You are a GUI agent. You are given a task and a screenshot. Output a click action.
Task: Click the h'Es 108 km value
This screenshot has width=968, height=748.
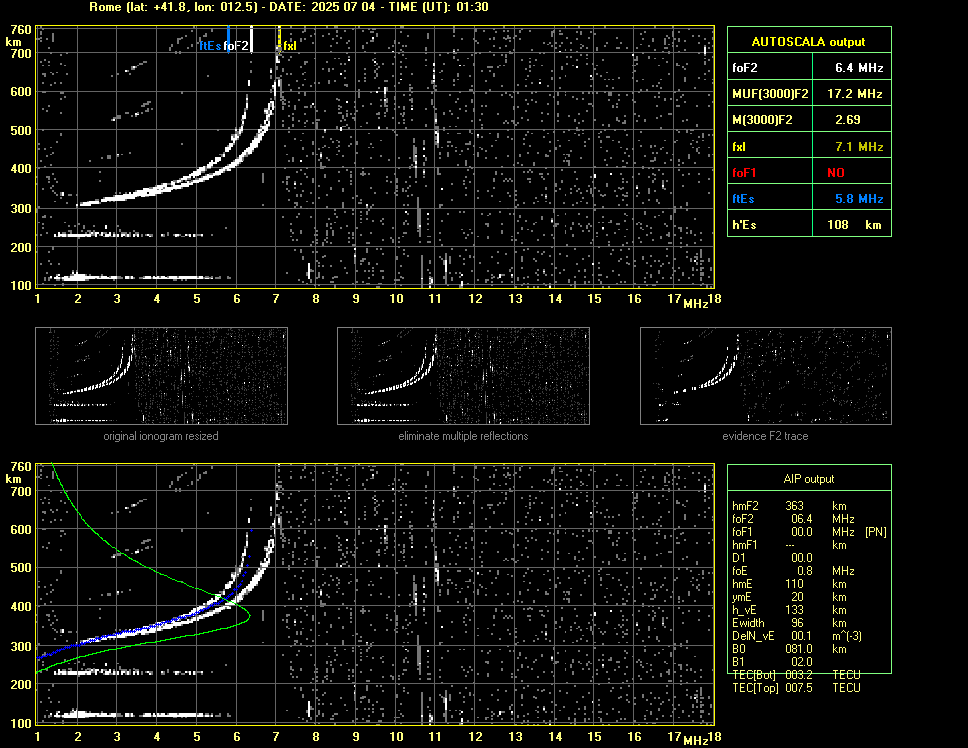[x=854, y=225]
